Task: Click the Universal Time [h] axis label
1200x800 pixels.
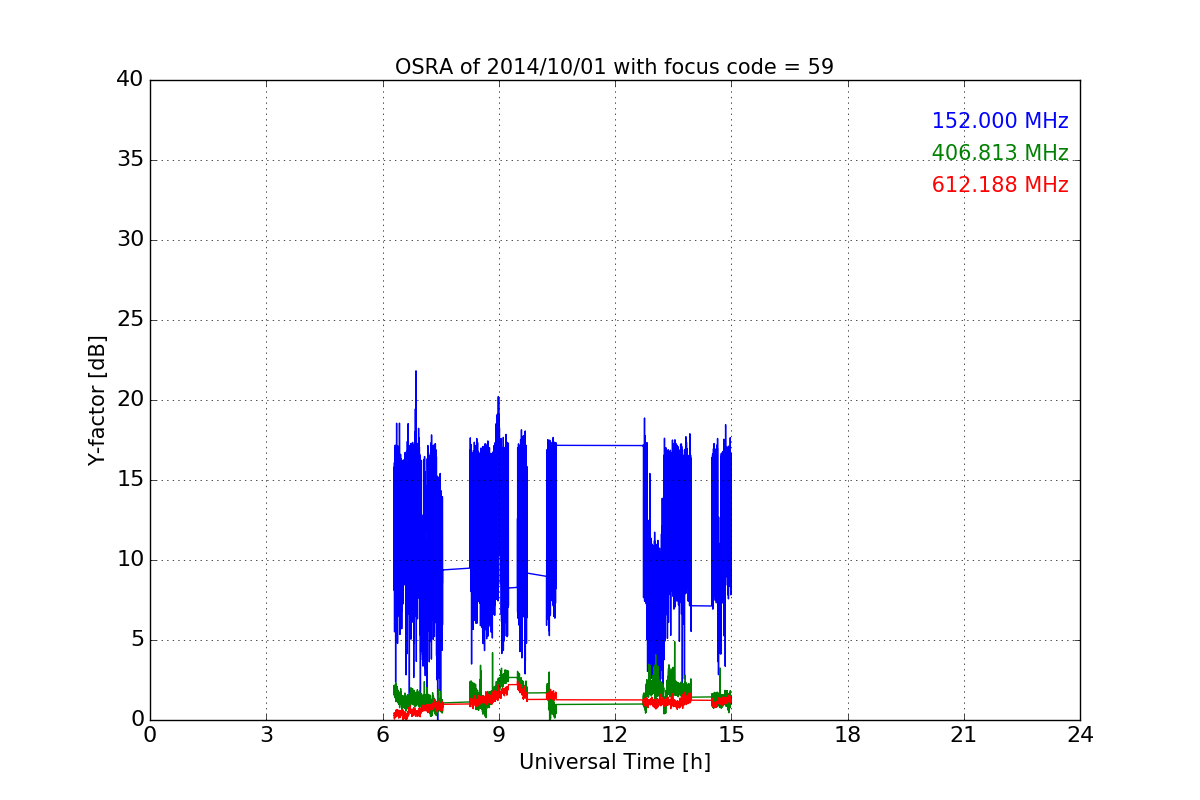Action: point(614,762)
